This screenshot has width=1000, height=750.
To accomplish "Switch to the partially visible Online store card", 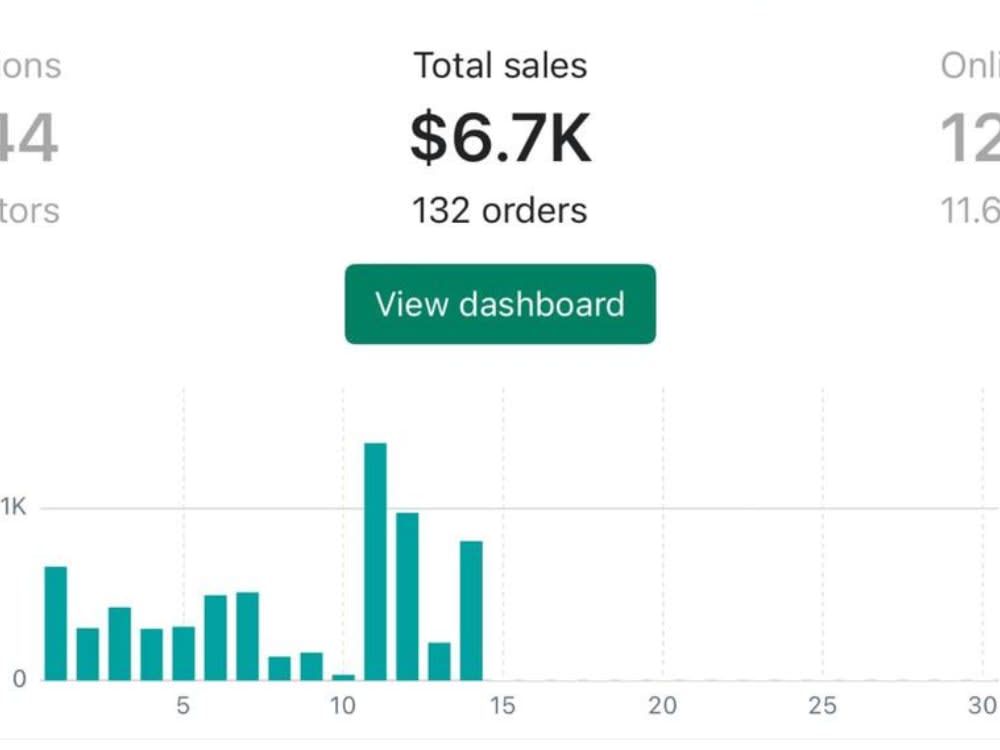I will point(969,137).
